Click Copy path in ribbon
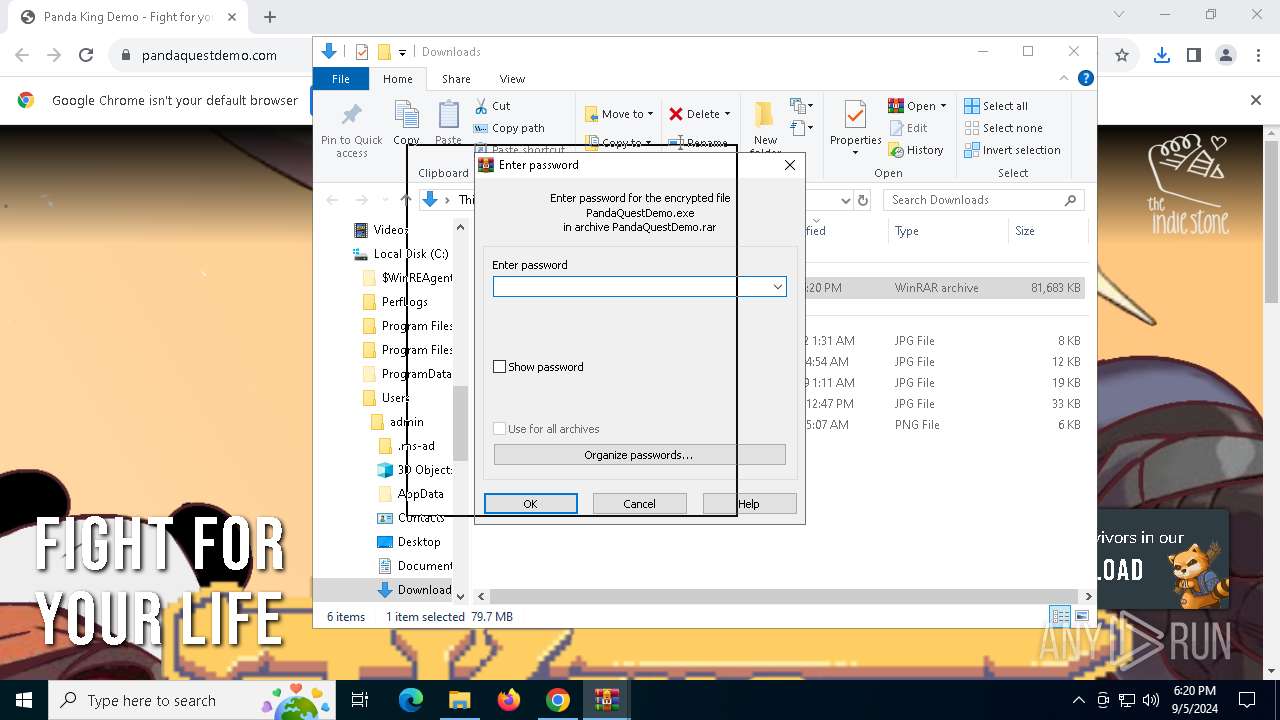This screenshot has width=1280, height=720. (x=509, y=128)
